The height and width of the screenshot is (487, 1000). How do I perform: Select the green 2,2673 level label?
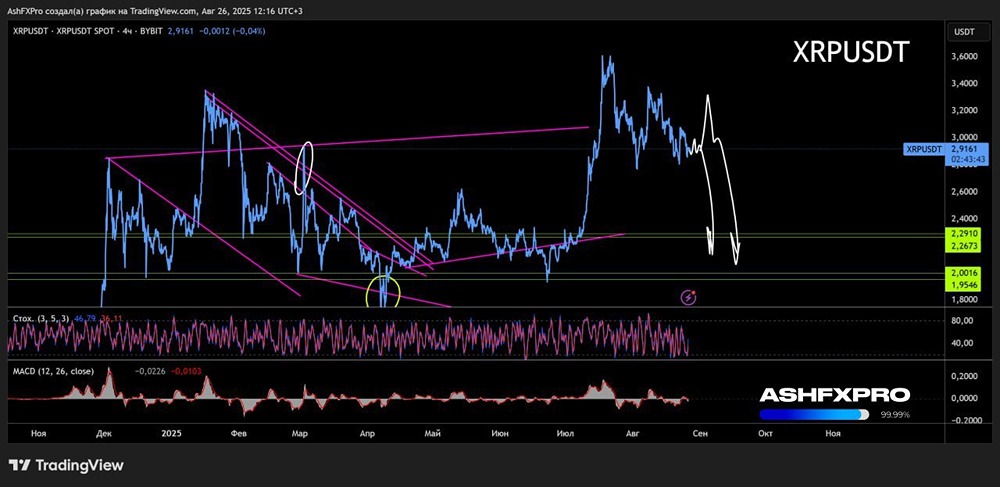[962, 245]
